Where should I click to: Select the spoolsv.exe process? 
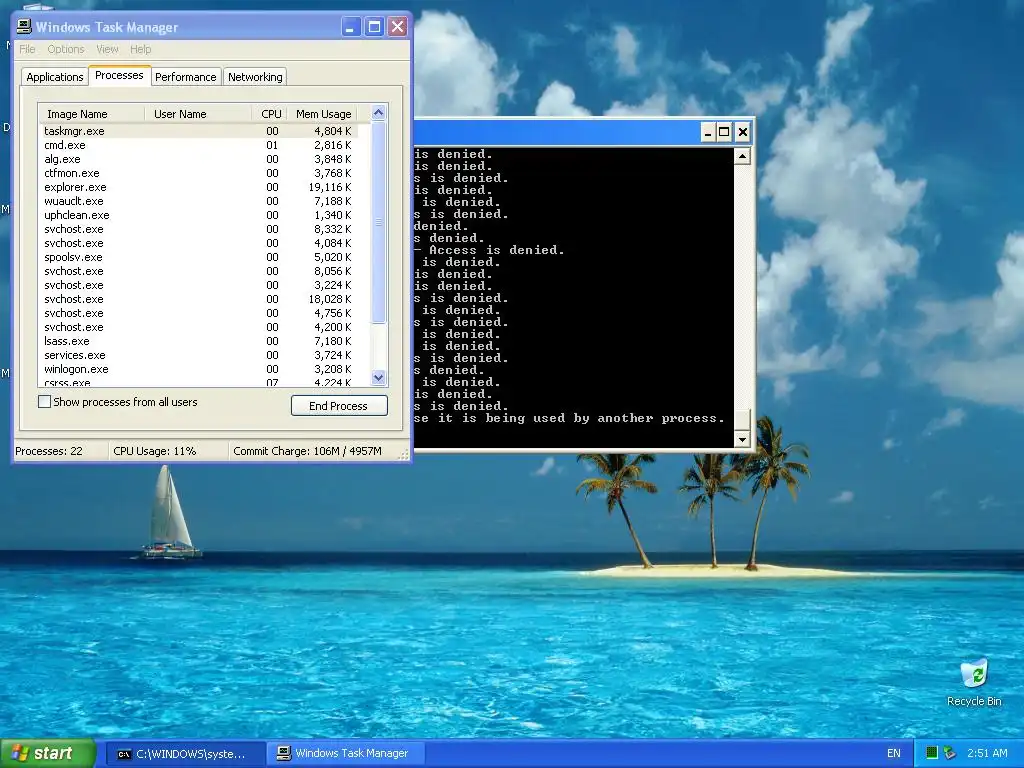click(x=197, y=257)
